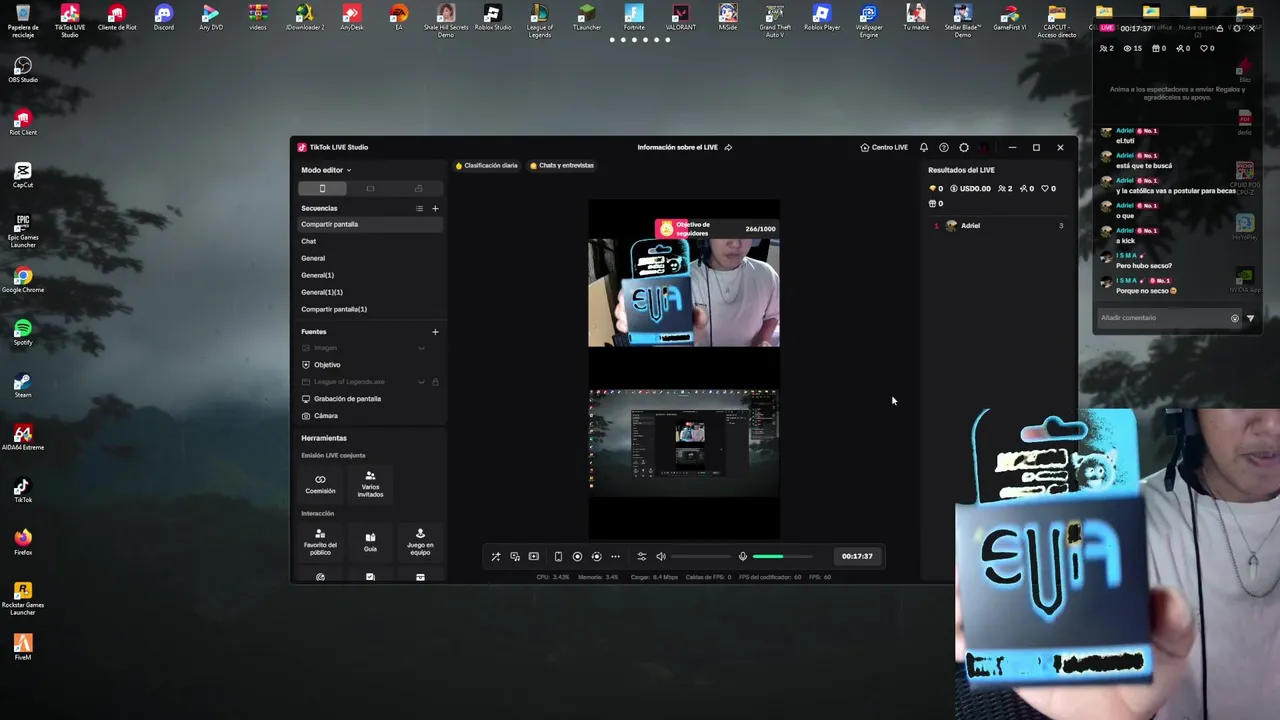
Task: Open the emoji icon in the comment box
Action: pos(1234,318)
